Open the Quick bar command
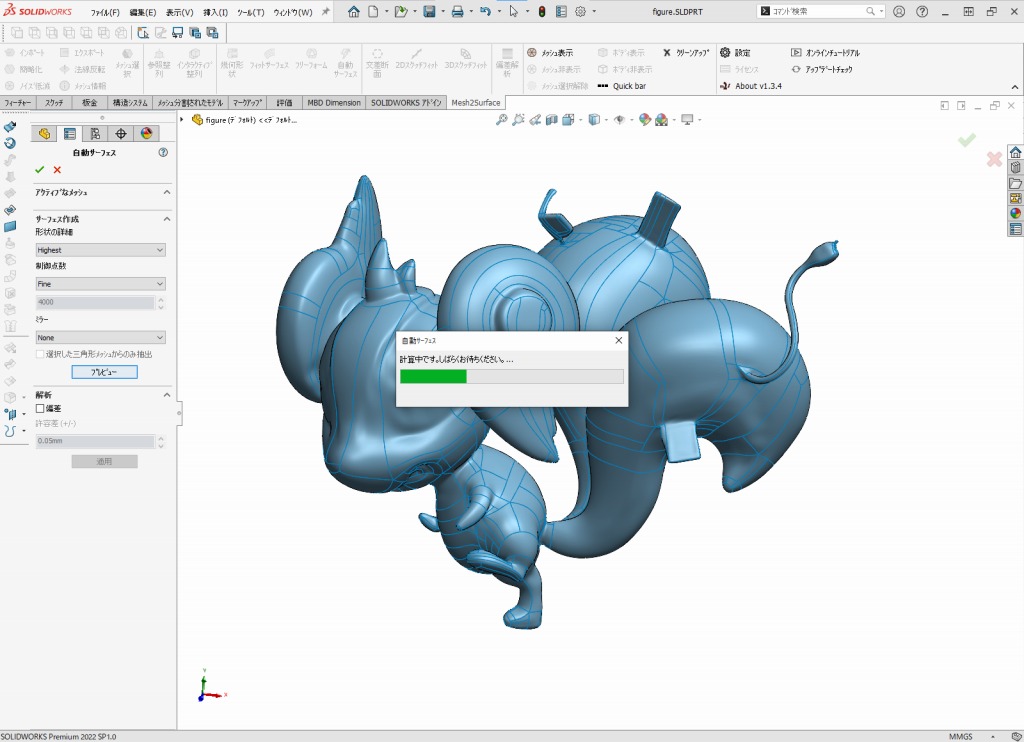1024x742 pixels. pyautogui.click(x=622, y=86)
